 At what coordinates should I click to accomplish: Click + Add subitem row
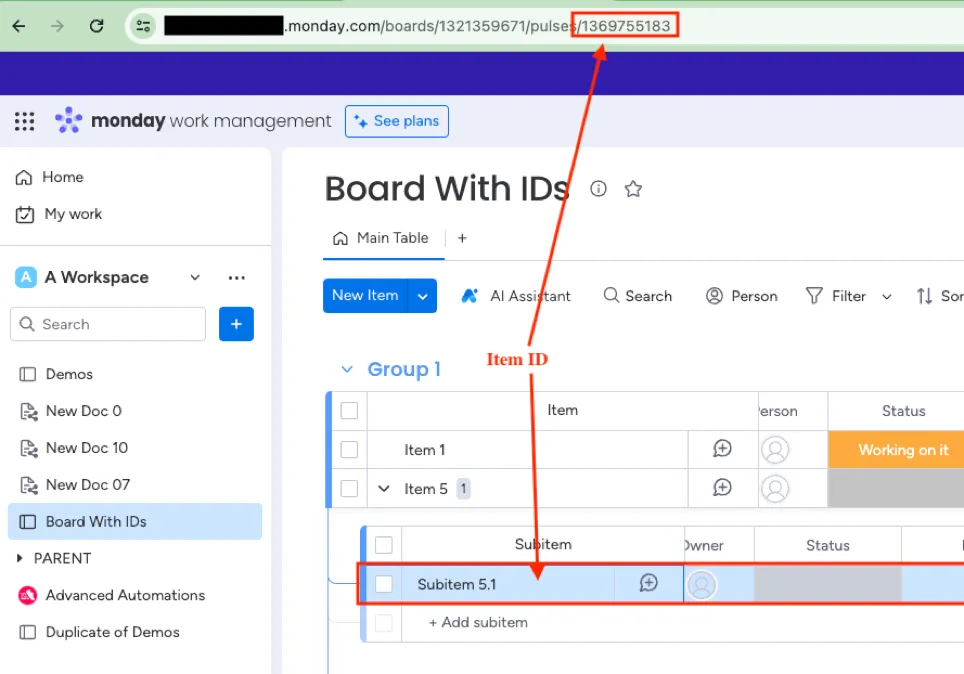click(x=478, y=622)
